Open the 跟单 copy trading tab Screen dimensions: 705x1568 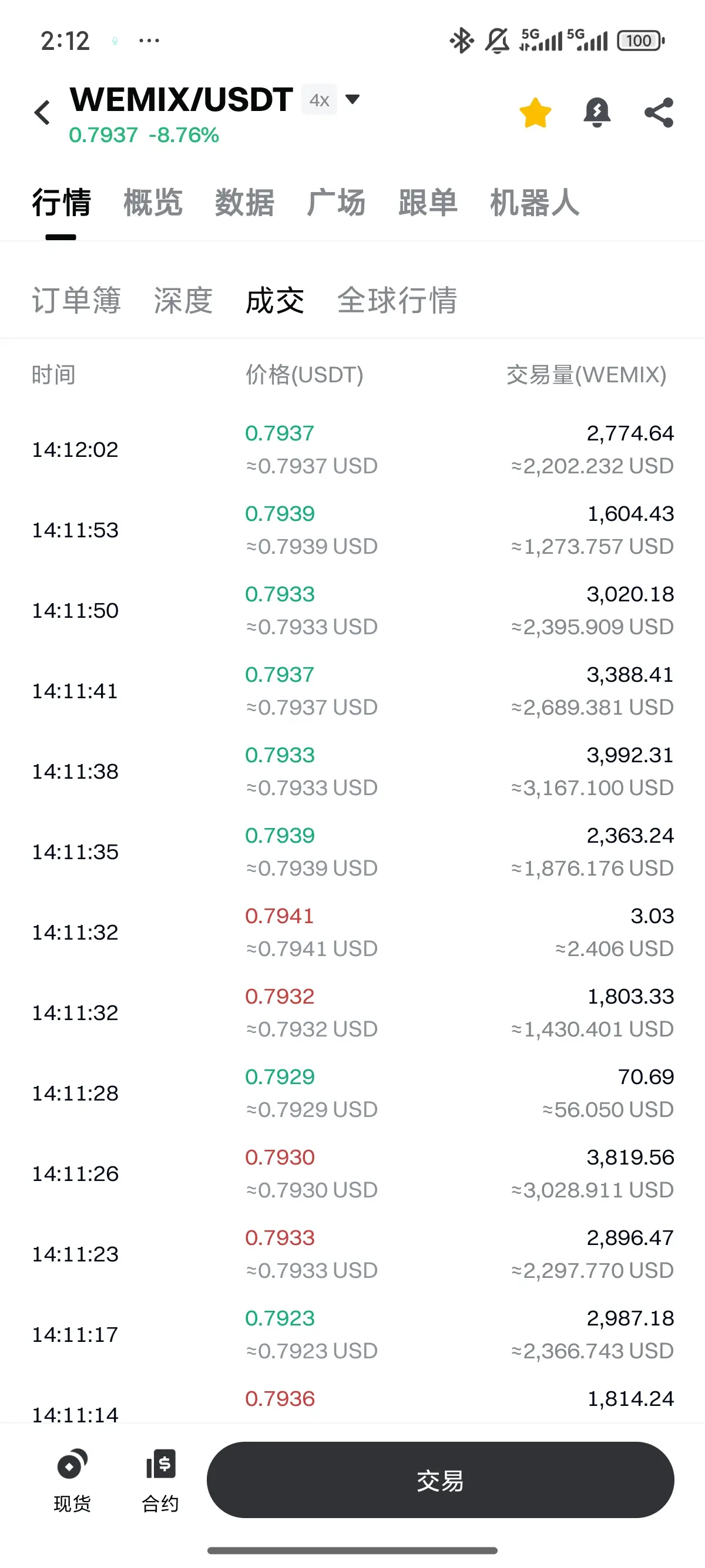[428, 203]
